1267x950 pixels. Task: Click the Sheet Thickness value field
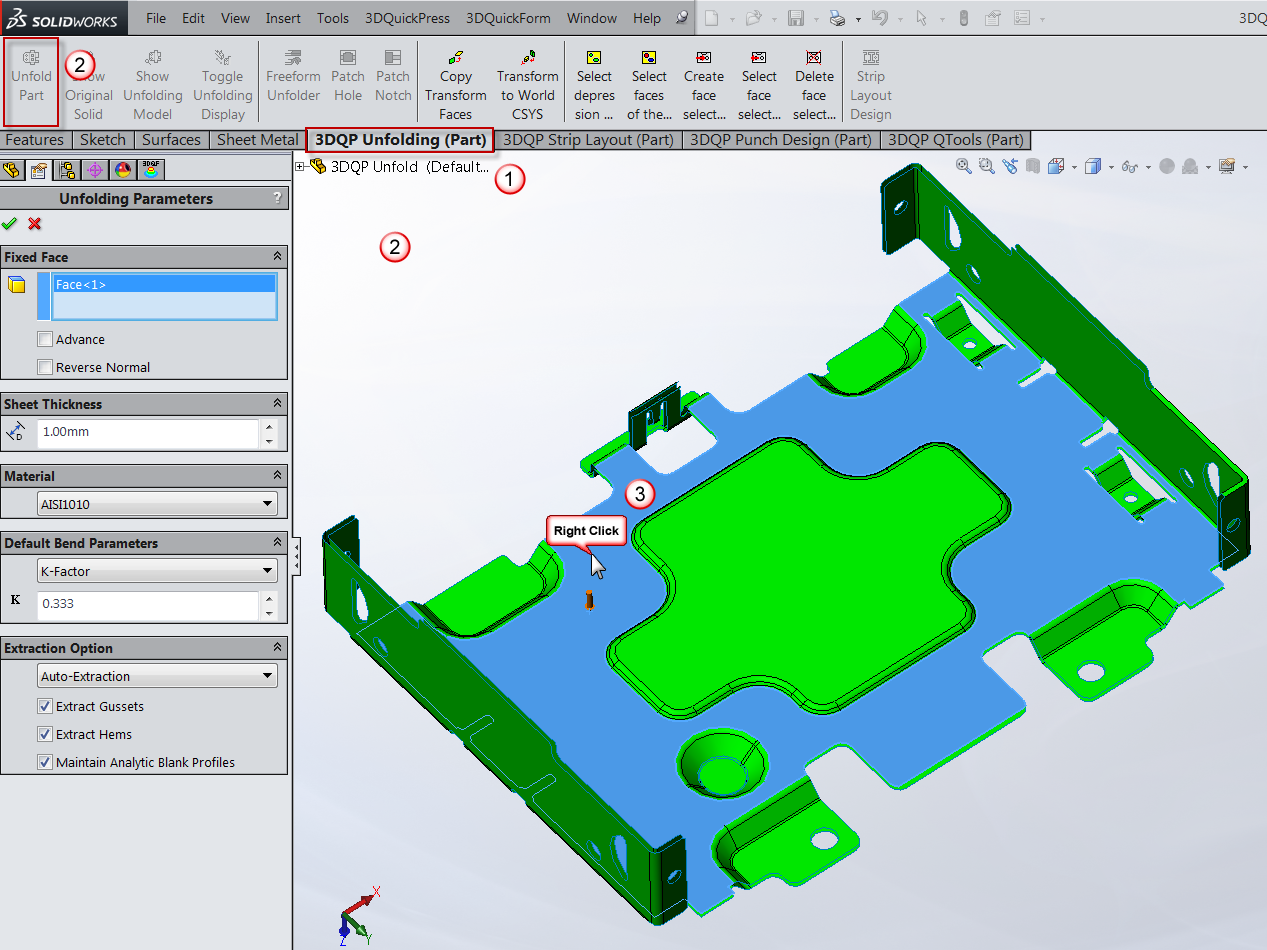[x=147, y=433]
